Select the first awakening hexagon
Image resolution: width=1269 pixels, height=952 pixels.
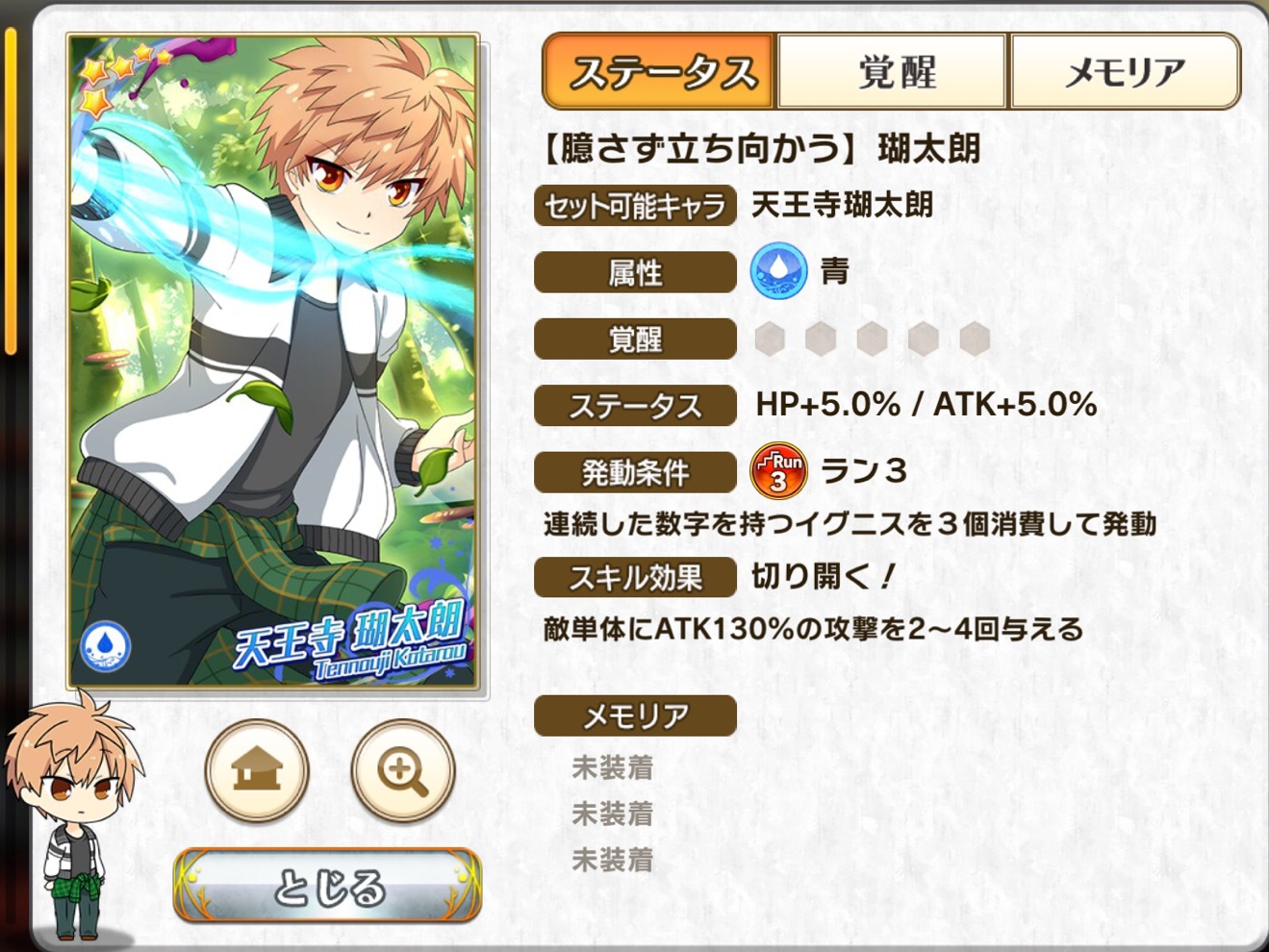coord(770,338)
